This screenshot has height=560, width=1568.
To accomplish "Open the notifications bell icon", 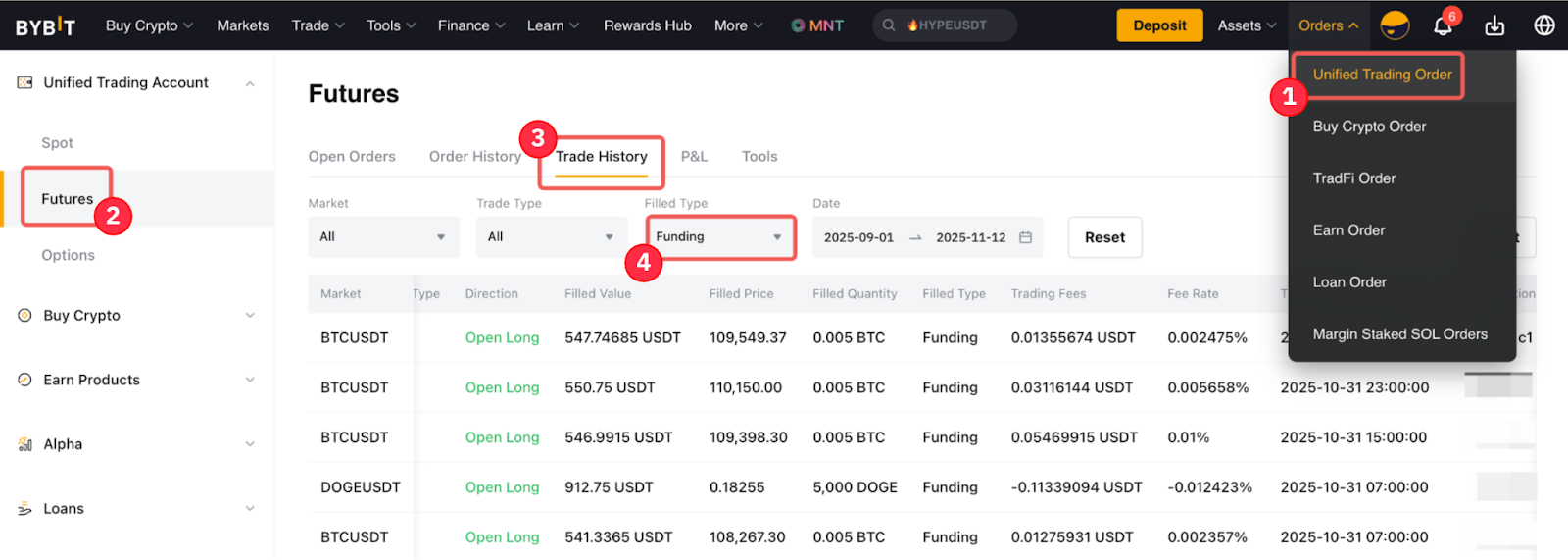I will click(1443, 25).
